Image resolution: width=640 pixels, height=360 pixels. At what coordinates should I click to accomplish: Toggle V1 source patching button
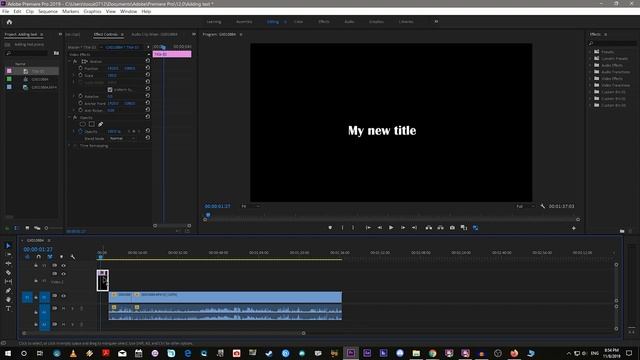27,297
